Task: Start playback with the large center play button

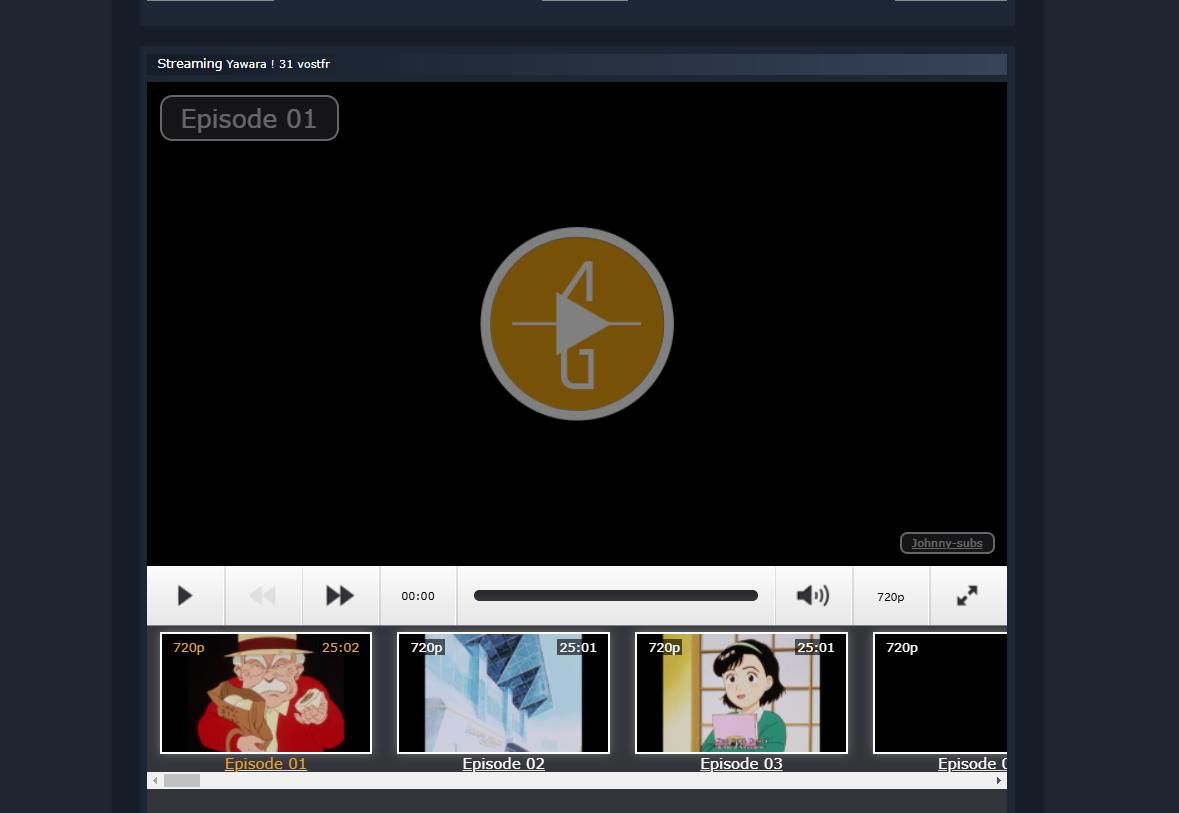Action: coord(577,323)
